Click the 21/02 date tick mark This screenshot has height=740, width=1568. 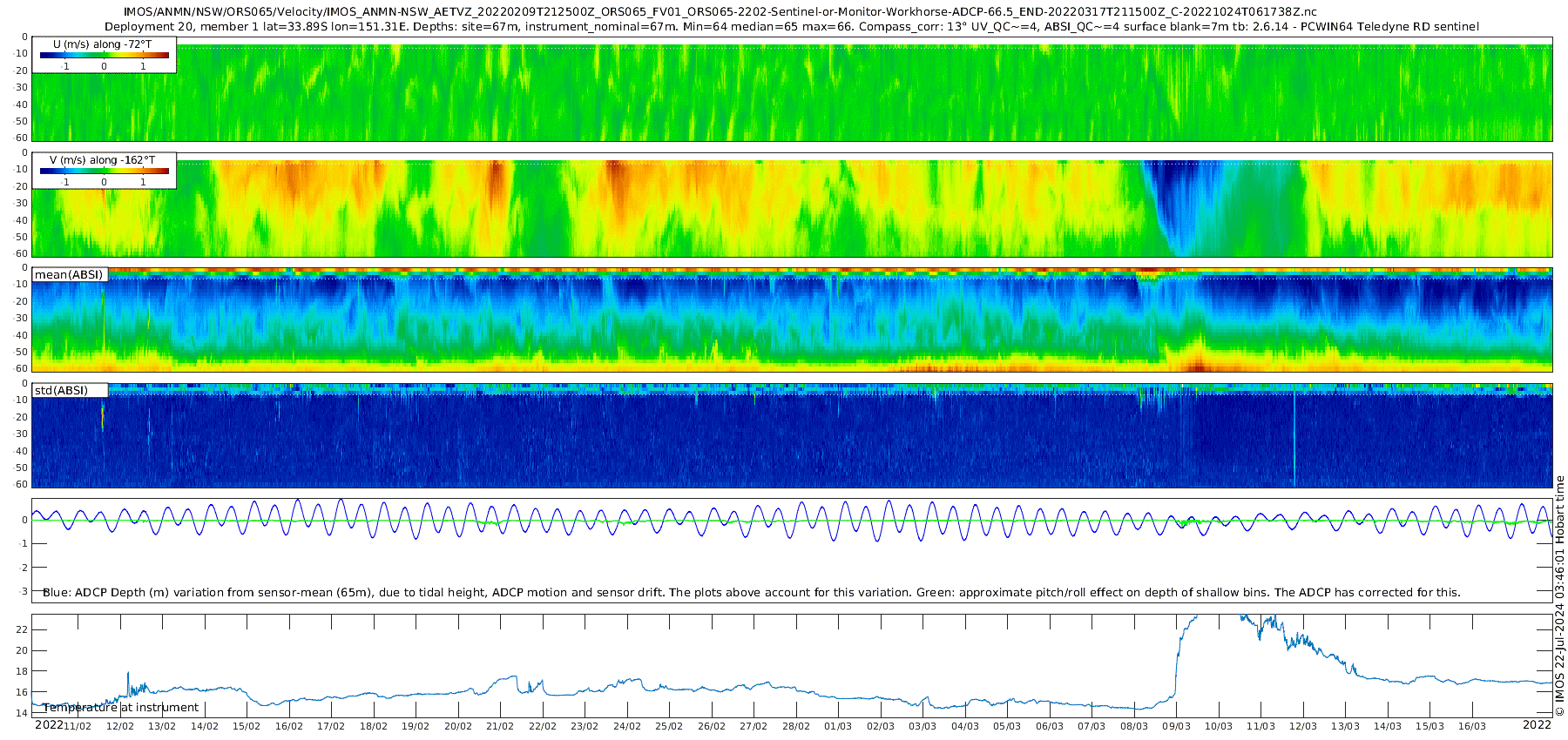500,712
